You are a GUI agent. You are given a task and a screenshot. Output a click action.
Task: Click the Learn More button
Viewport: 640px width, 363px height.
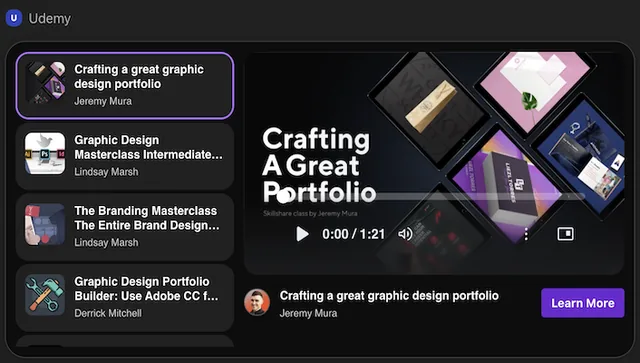[582, 303]
